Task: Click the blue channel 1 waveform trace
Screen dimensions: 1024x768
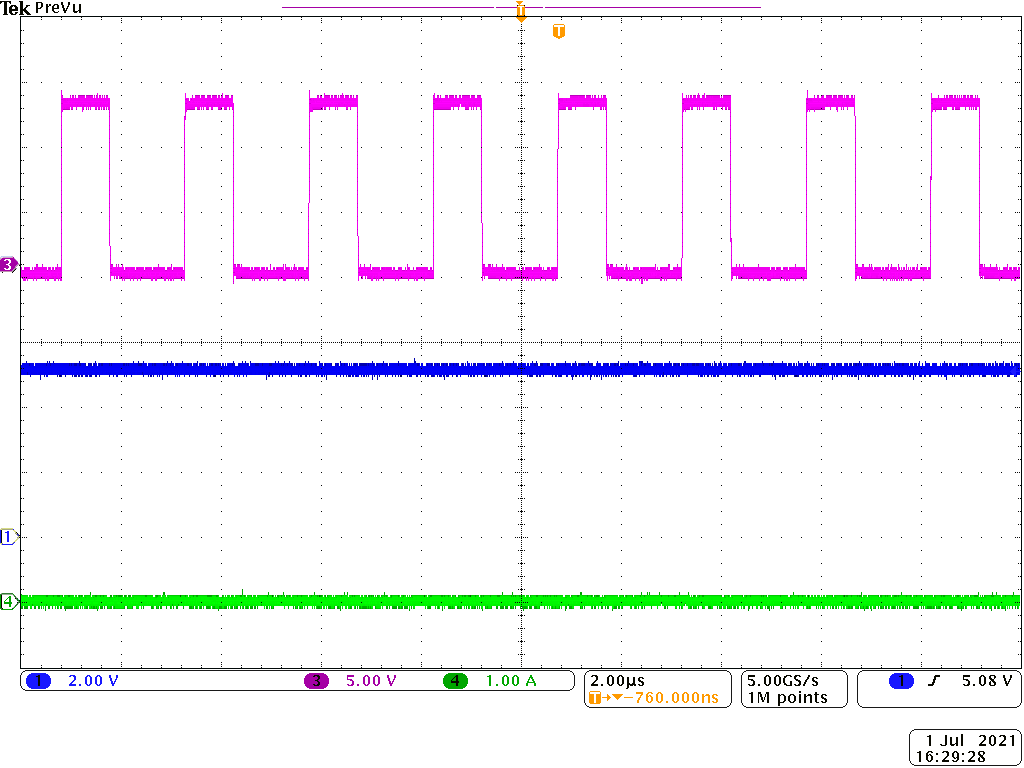Action: [400, 368]
